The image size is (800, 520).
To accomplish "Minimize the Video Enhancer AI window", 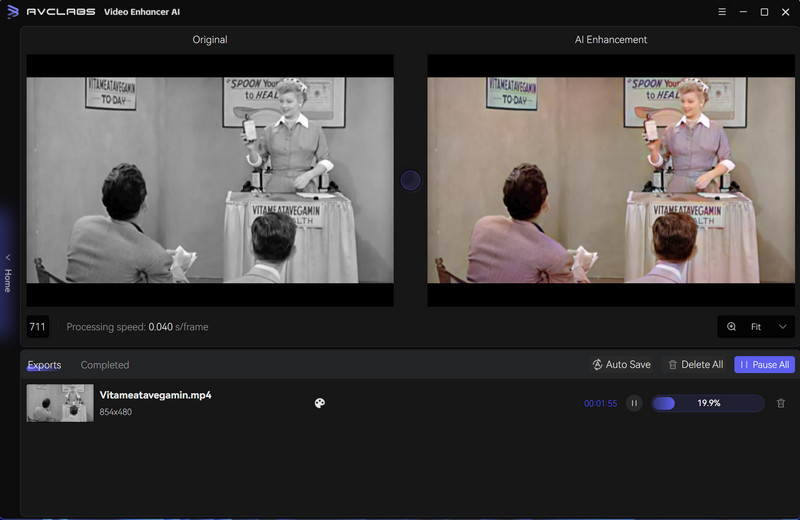I will (743, 12).
